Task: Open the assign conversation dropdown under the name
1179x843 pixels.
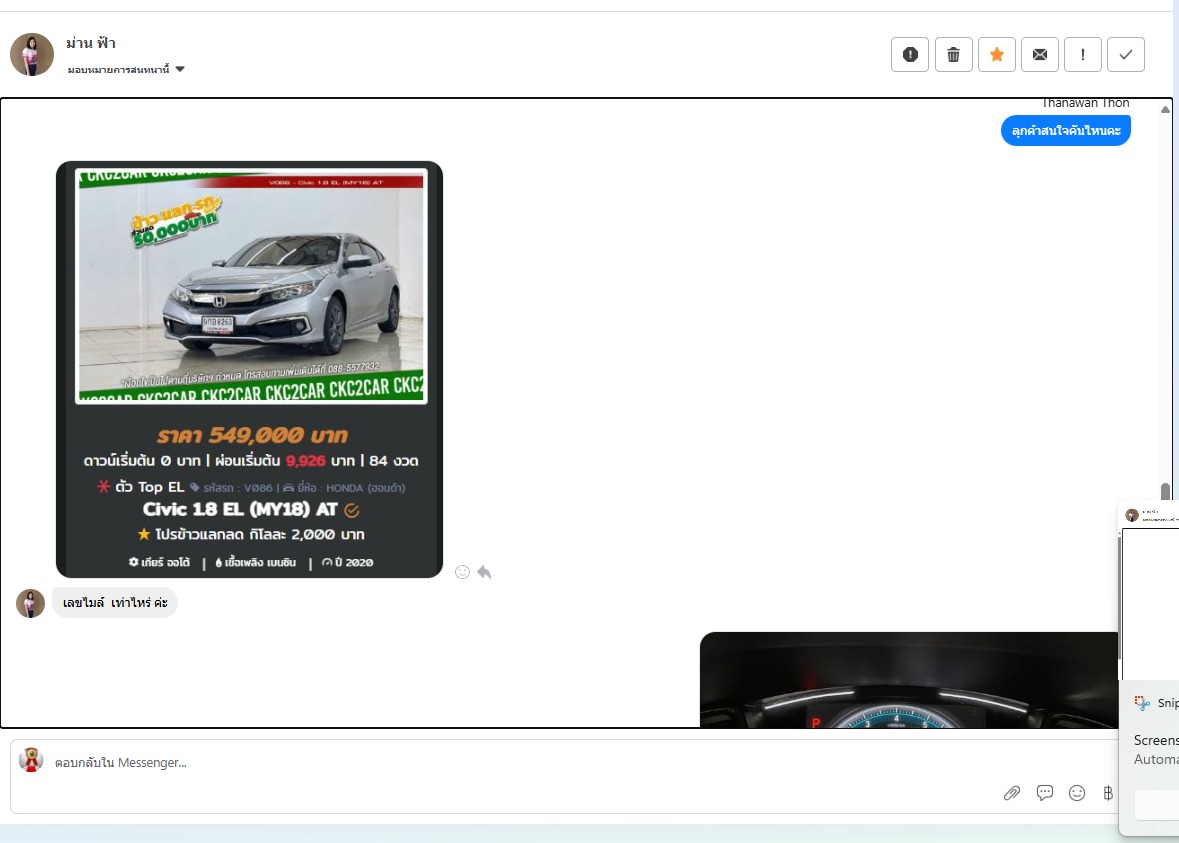Action: point(126,69)
